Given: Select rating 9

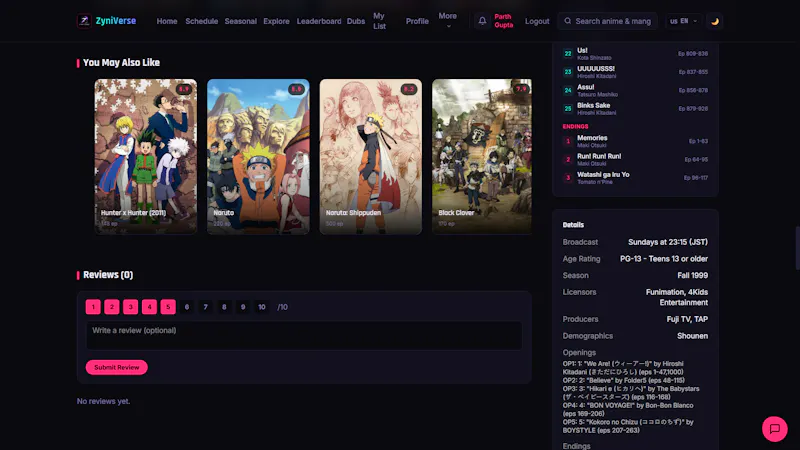Looking at the screenshot, I should point(243,307).
